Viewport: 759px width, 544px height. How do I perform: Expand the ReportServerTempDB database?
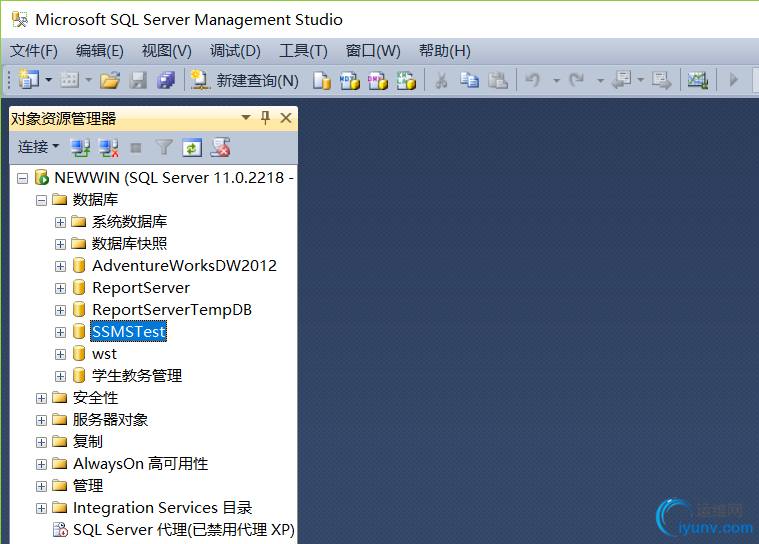click(x=60, y=310)
